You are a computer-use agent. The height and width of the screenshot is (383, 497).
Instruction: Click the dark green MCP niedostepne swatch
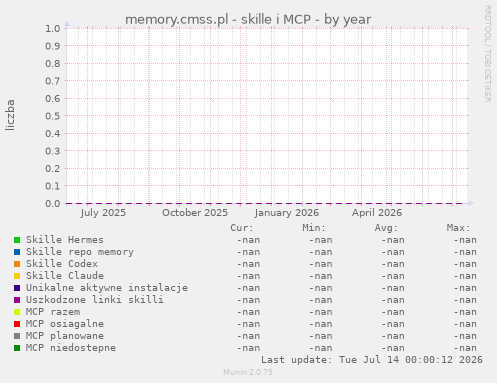tap(17, 348)
